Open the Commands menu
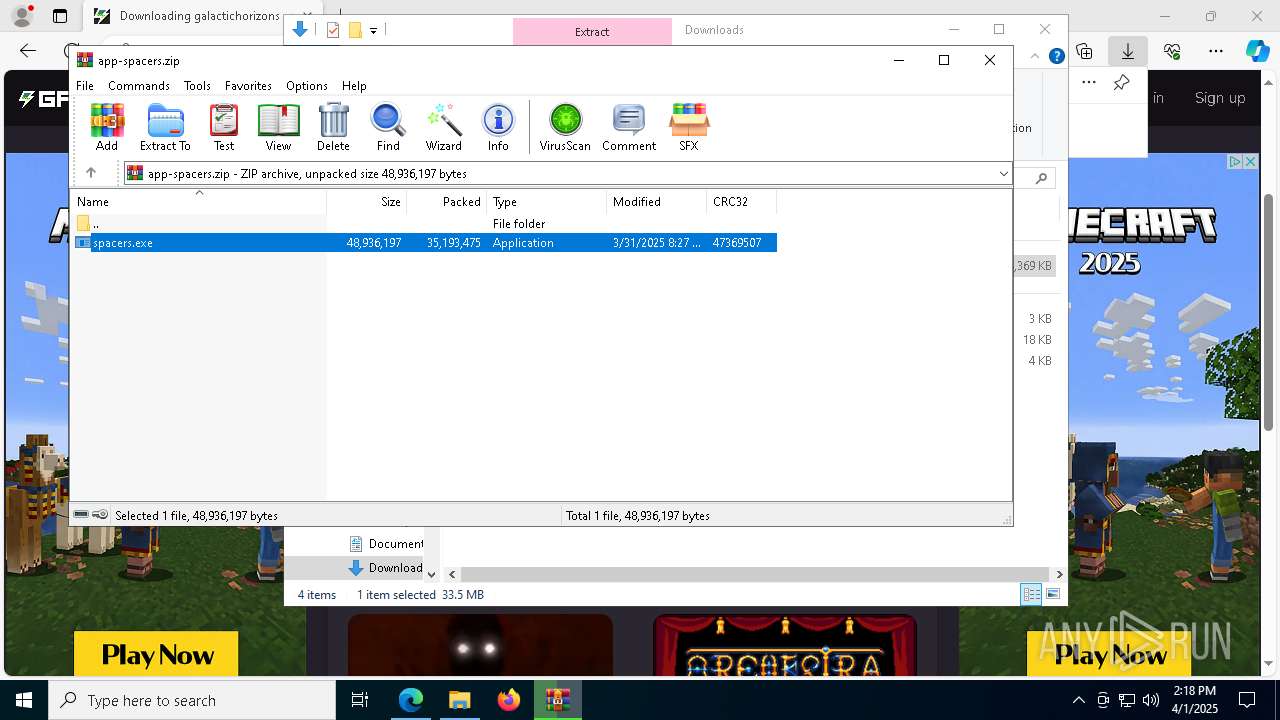The height and width of the screenshot is (720, 1280). tap(139, 86)
